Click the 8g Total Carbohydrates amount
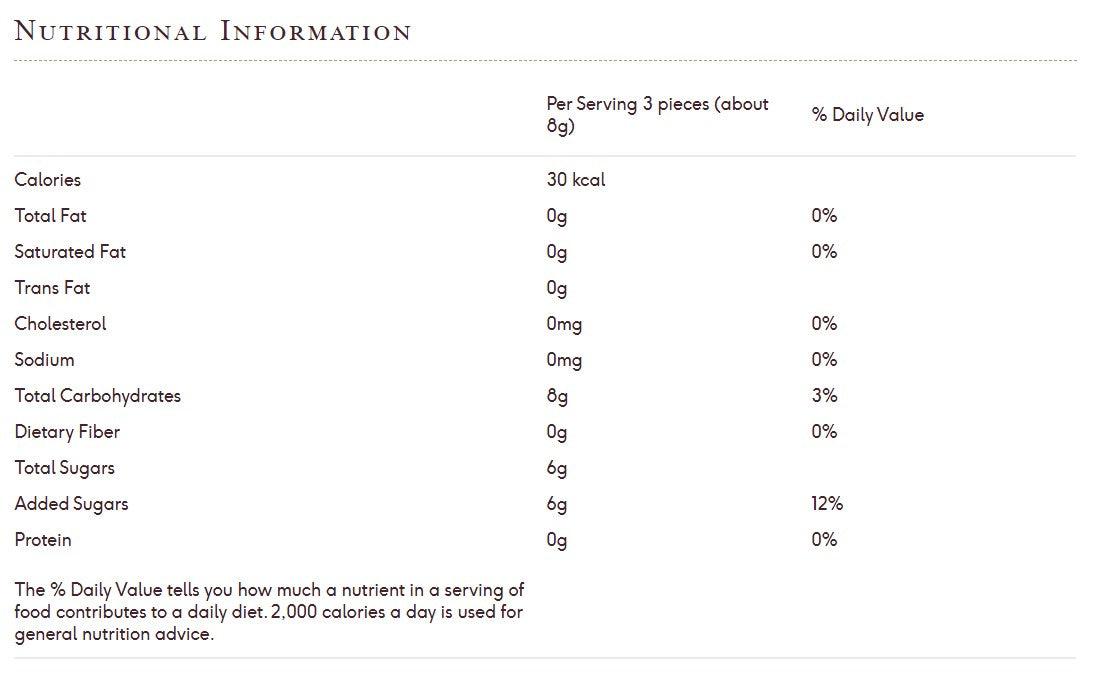Screen dimensions: 1094x677 tap(557, 396)
